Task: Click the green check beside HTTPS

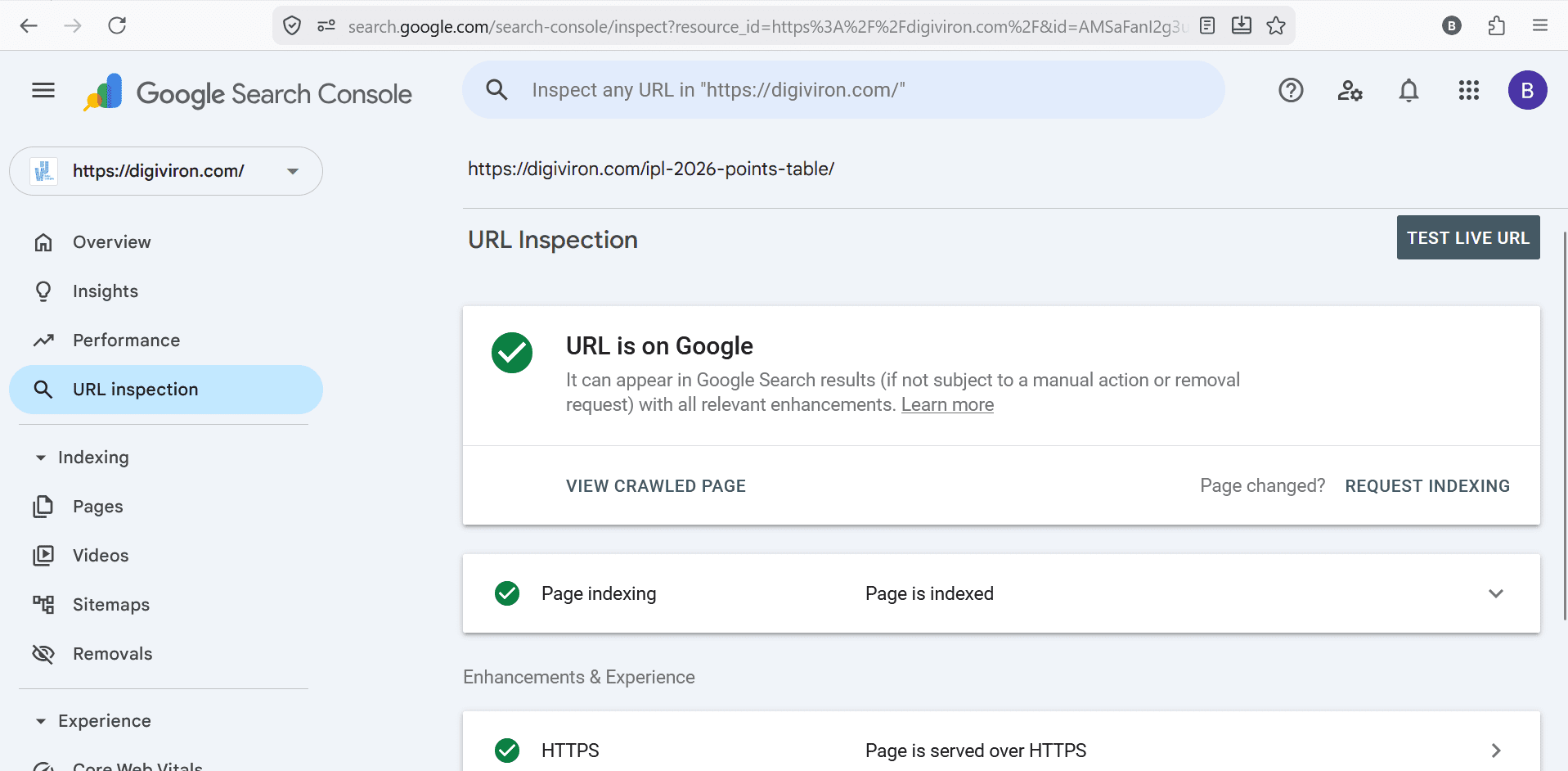Action: point(507,750)
